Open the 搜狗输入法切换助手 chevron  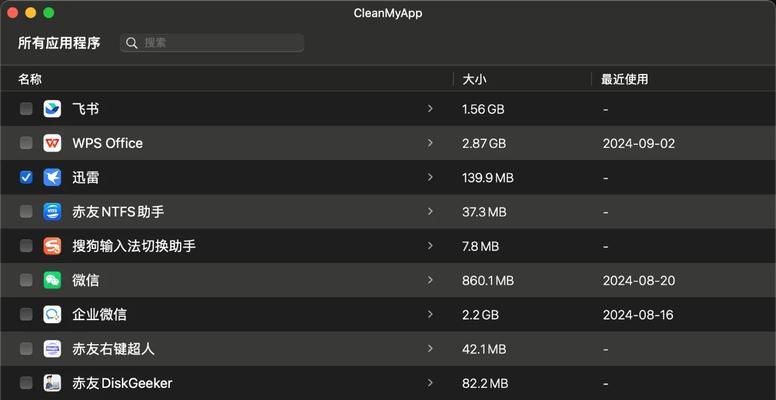pos(430,246)
